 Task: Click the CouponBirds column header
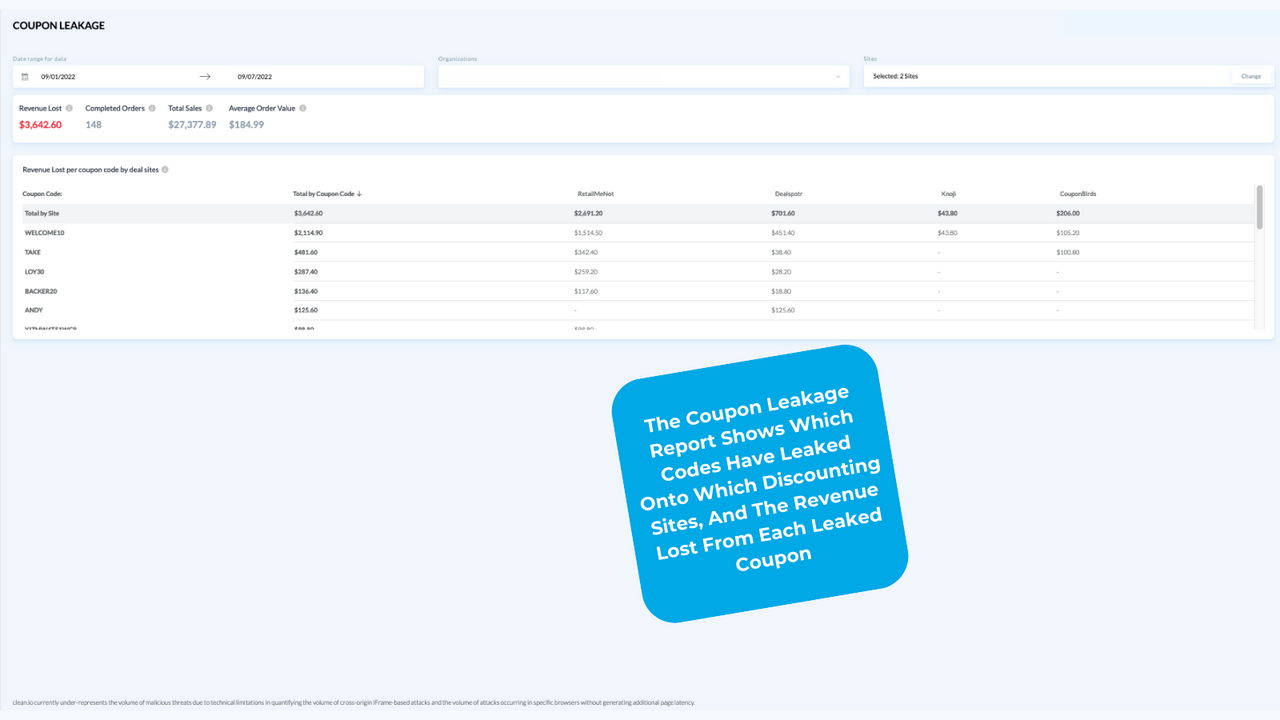click(x=1078, y=194)
